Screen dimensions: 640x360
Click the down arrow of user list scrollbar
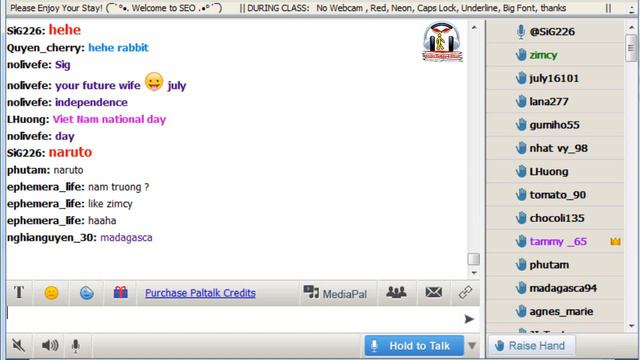(x=632, y=326)
